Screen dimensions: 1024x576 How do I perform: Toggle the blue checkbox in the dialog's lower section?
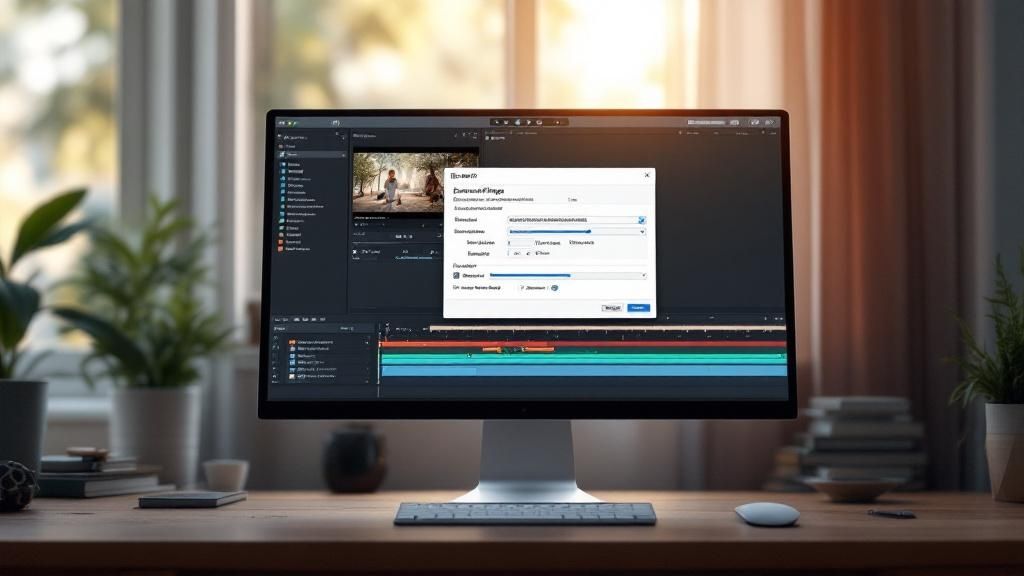(x=457, y=275)
